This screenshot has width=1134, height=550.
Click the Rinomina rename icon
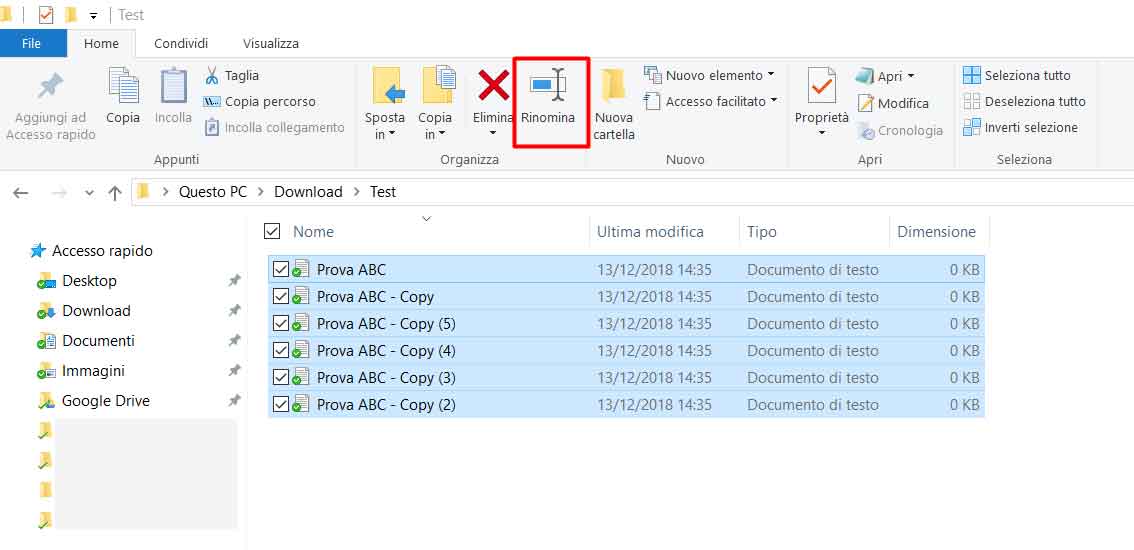coord(548,85)
